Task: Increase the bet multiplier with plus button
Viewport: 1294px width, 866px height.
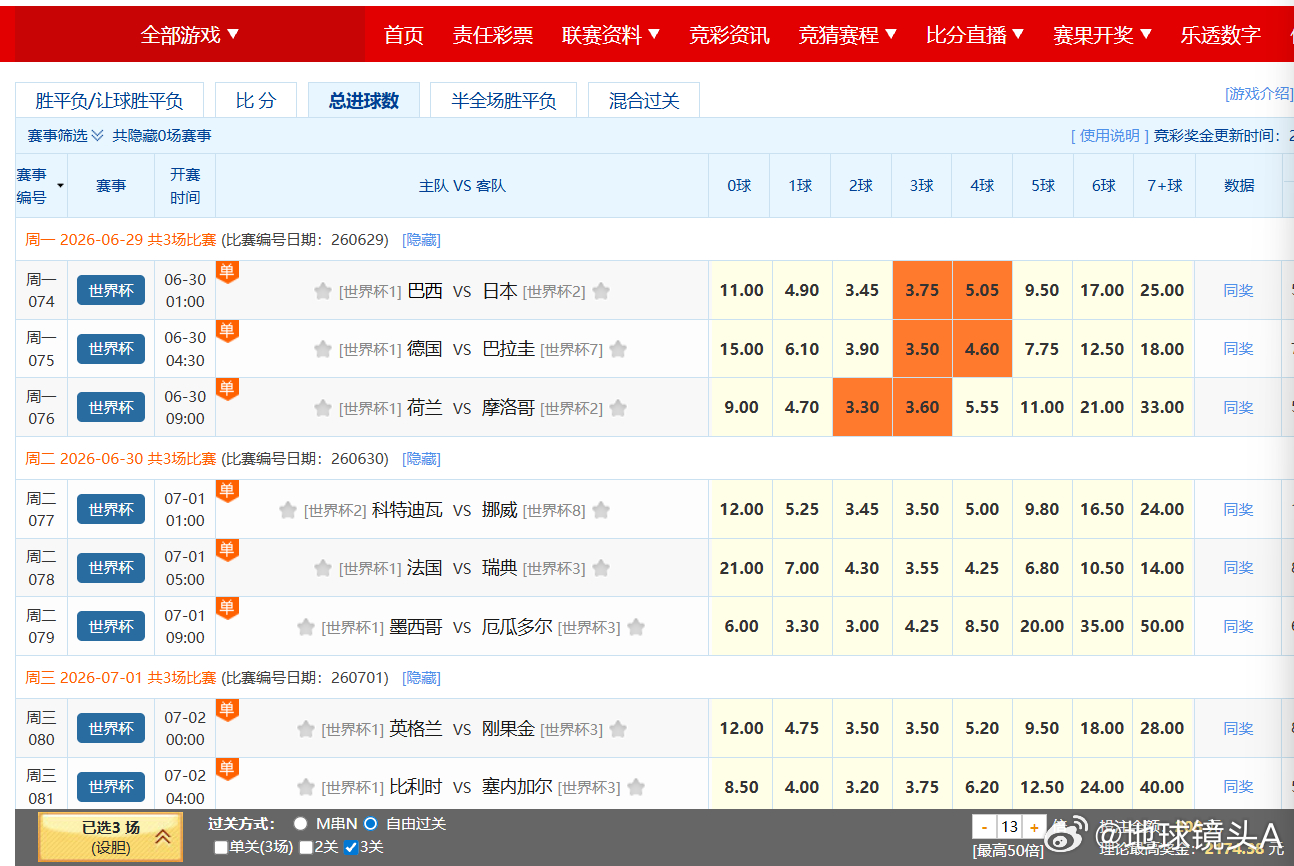Action: pos(1034,827)
